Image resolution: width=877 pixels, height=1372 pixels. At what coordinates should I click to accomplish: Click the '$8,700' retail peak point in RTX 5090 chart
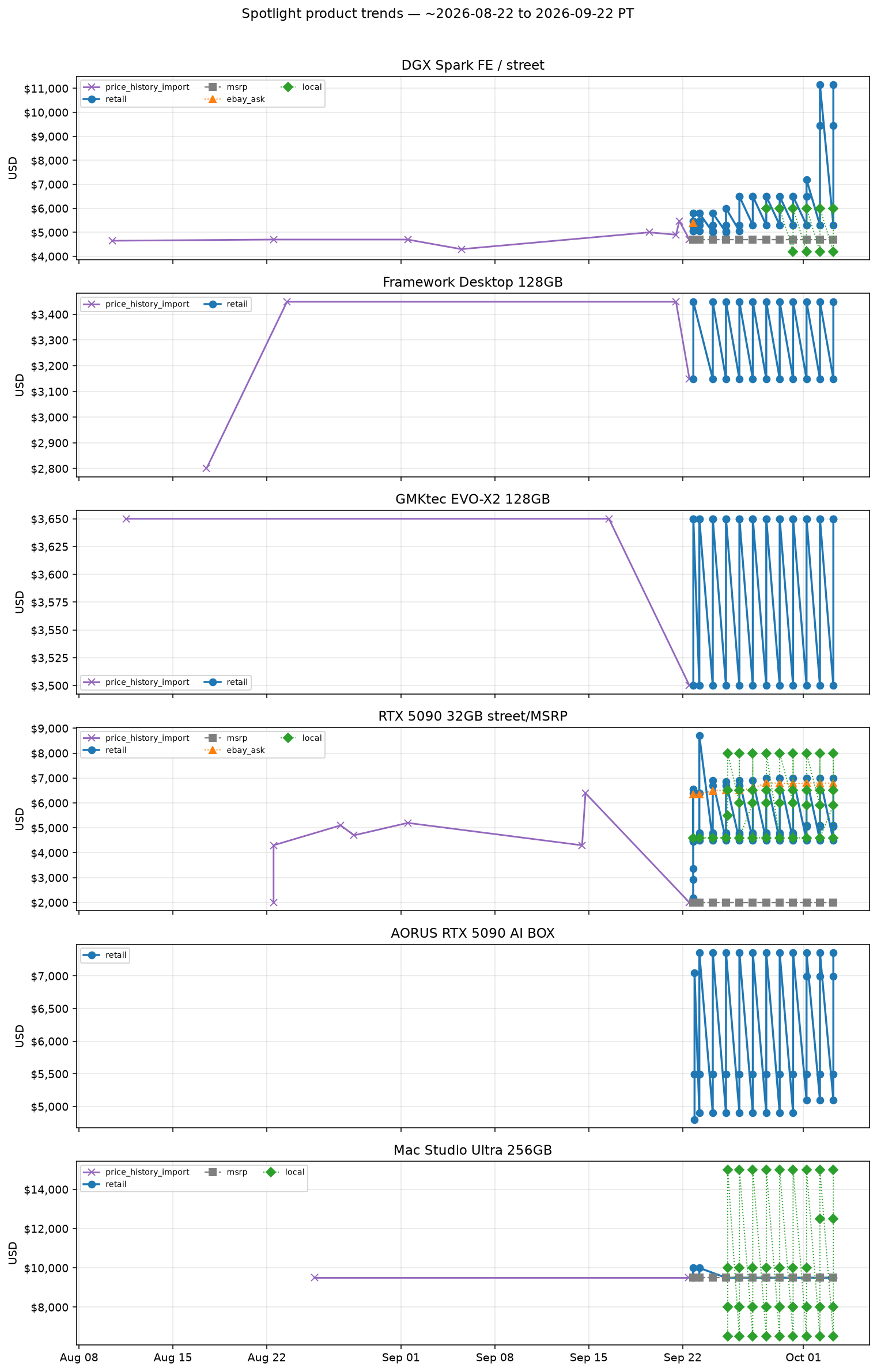pos(700,736)
